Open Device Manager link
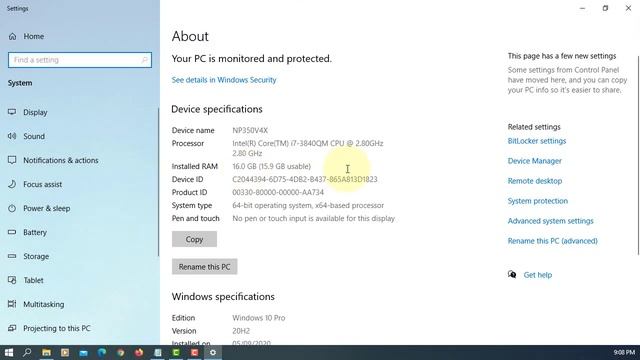This screenshot has width=640, height=360. (534, 161)
